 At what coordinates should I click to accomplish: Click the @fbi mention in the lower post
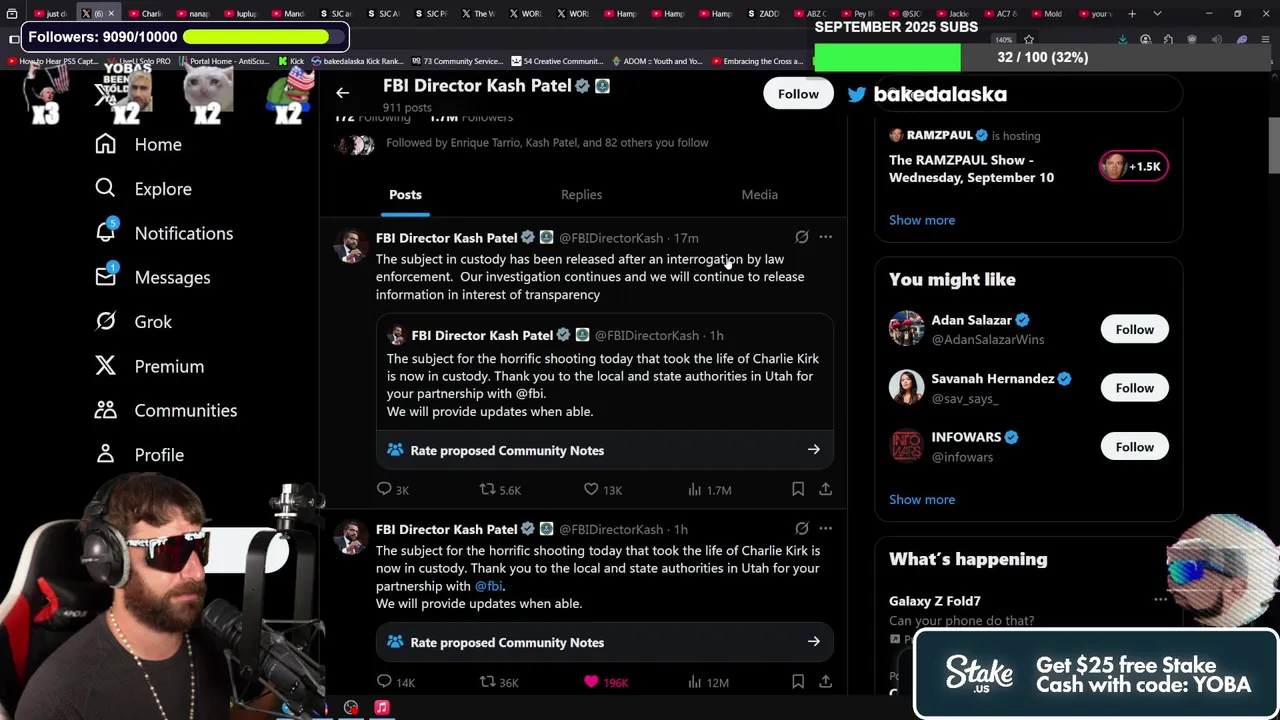point(488,586)
